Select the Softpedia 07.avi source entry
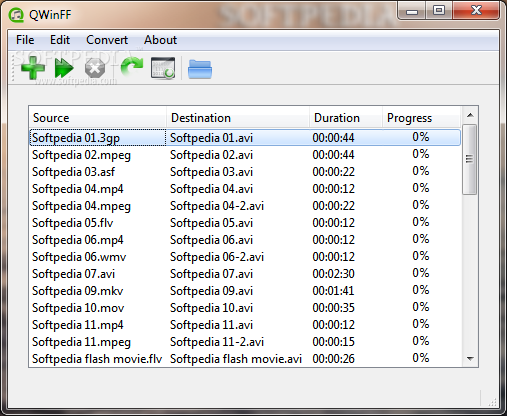Image resolution: width=507 pixels, height=416 pixels. tap(73, 274)
